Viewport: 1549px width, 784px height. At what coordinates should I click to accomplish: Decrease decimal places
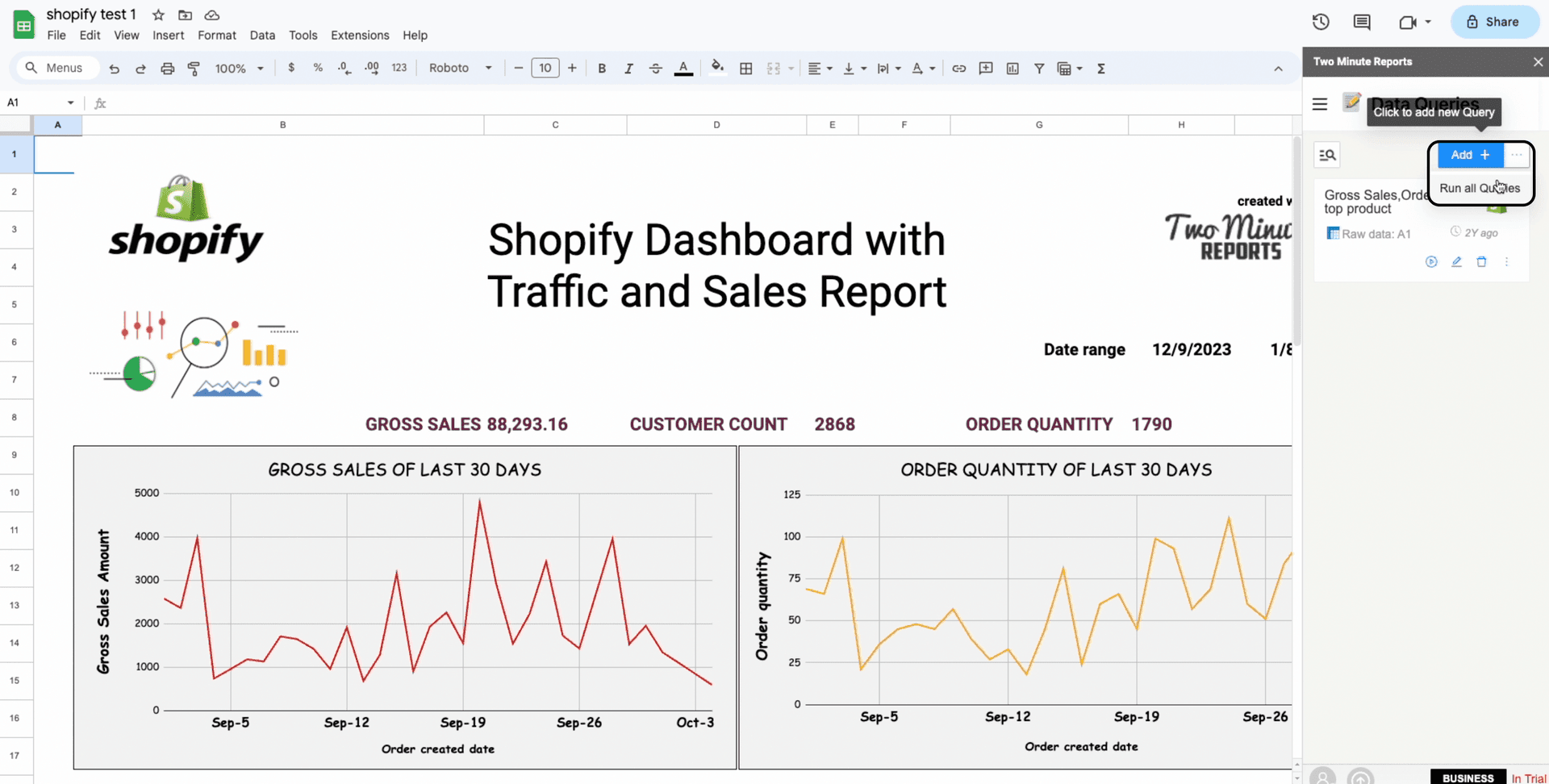[344, 68]
